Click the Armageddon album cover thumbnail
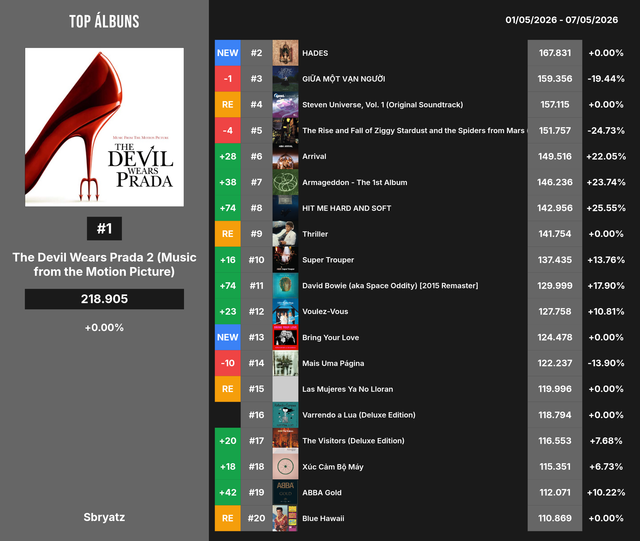 tap(285, 182)
